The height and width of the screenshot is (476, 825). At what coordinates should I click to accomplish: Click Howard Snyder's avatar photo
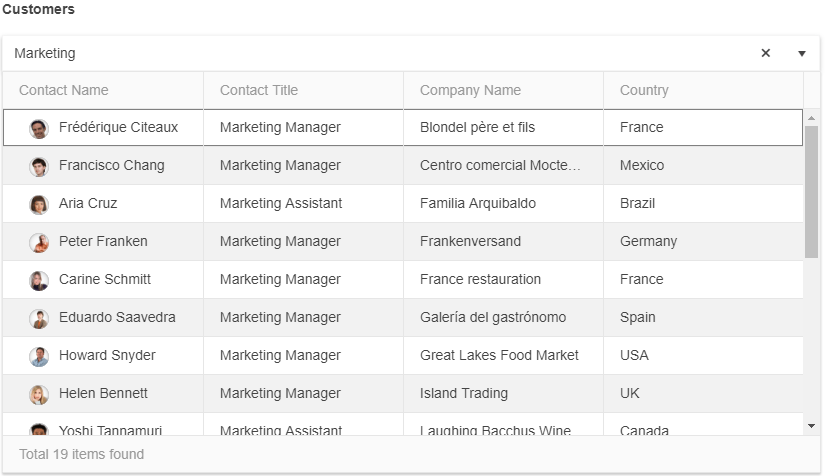(39, 356)
